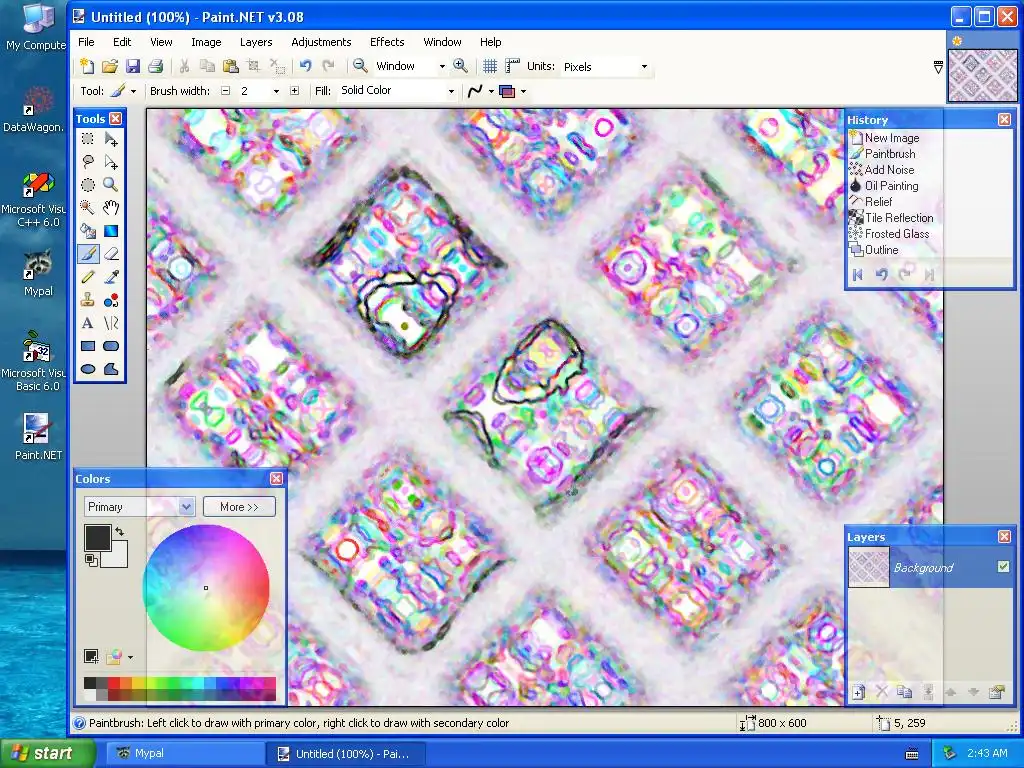Open the Edit menu
This screenshot has width=1024, height=768.
[x=122, y=42]
